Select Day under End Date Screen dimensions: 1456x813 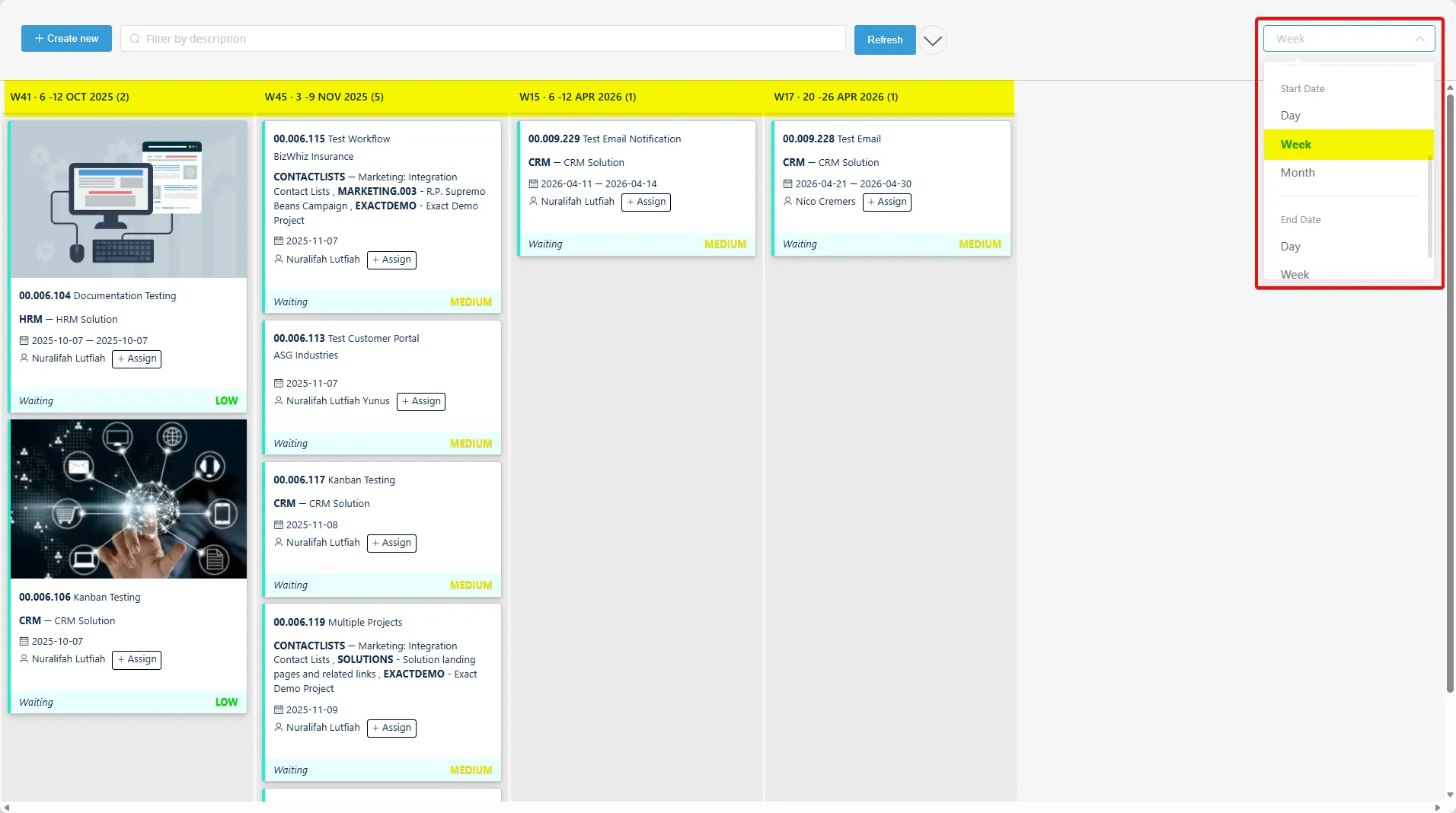point(1348,247)
